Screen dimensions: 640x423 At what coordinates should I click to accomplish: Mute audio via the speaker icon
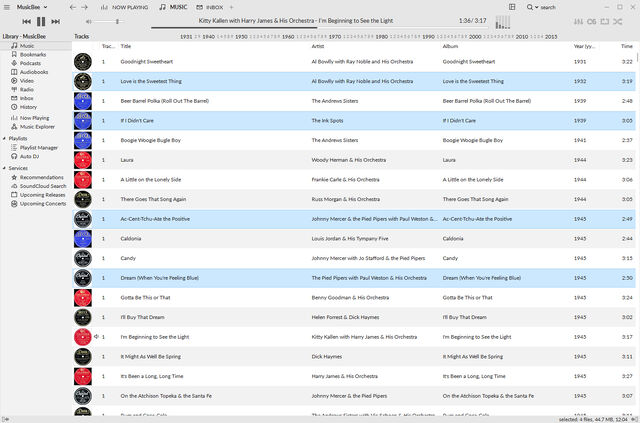click(89, 21)
